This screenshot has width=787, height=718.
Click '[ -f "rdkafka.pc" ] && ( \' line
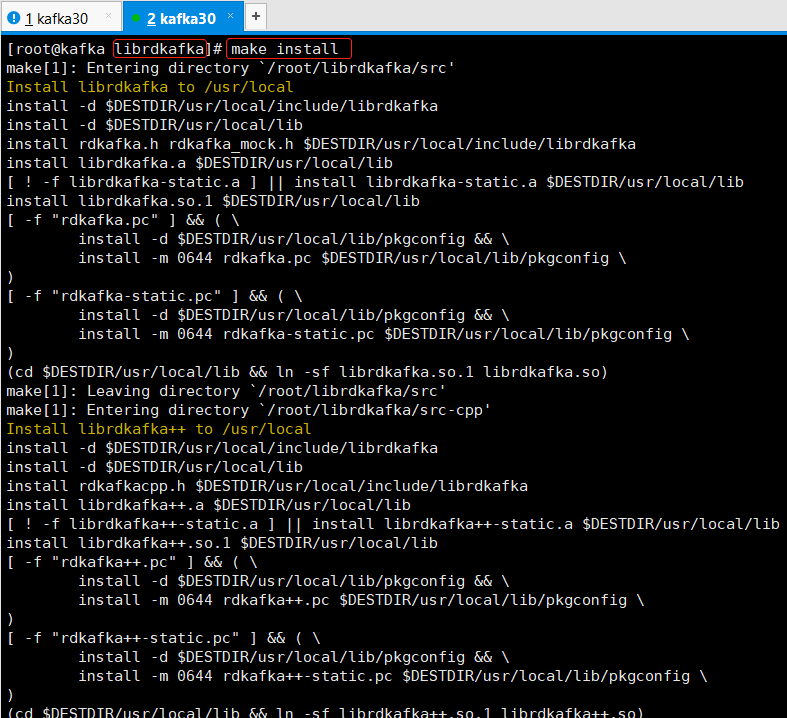pos(123,220)
